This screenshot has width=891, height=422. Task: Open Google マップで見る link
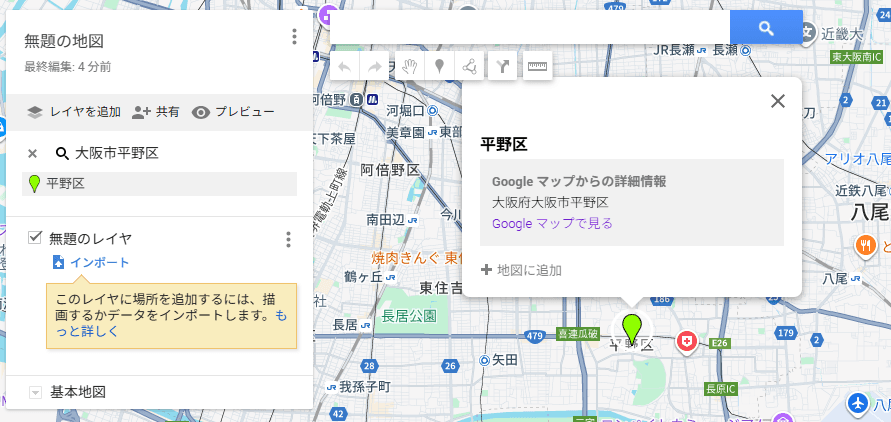[552, 224]
